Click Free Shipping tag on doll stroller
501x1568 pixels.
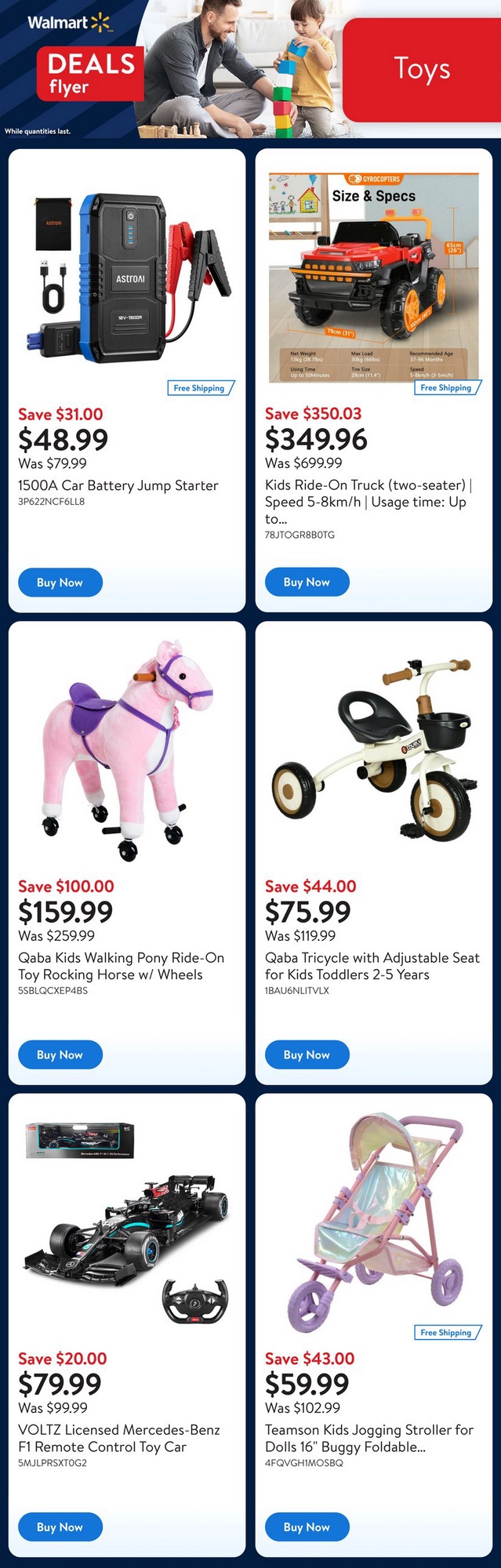coord(447,1332)
